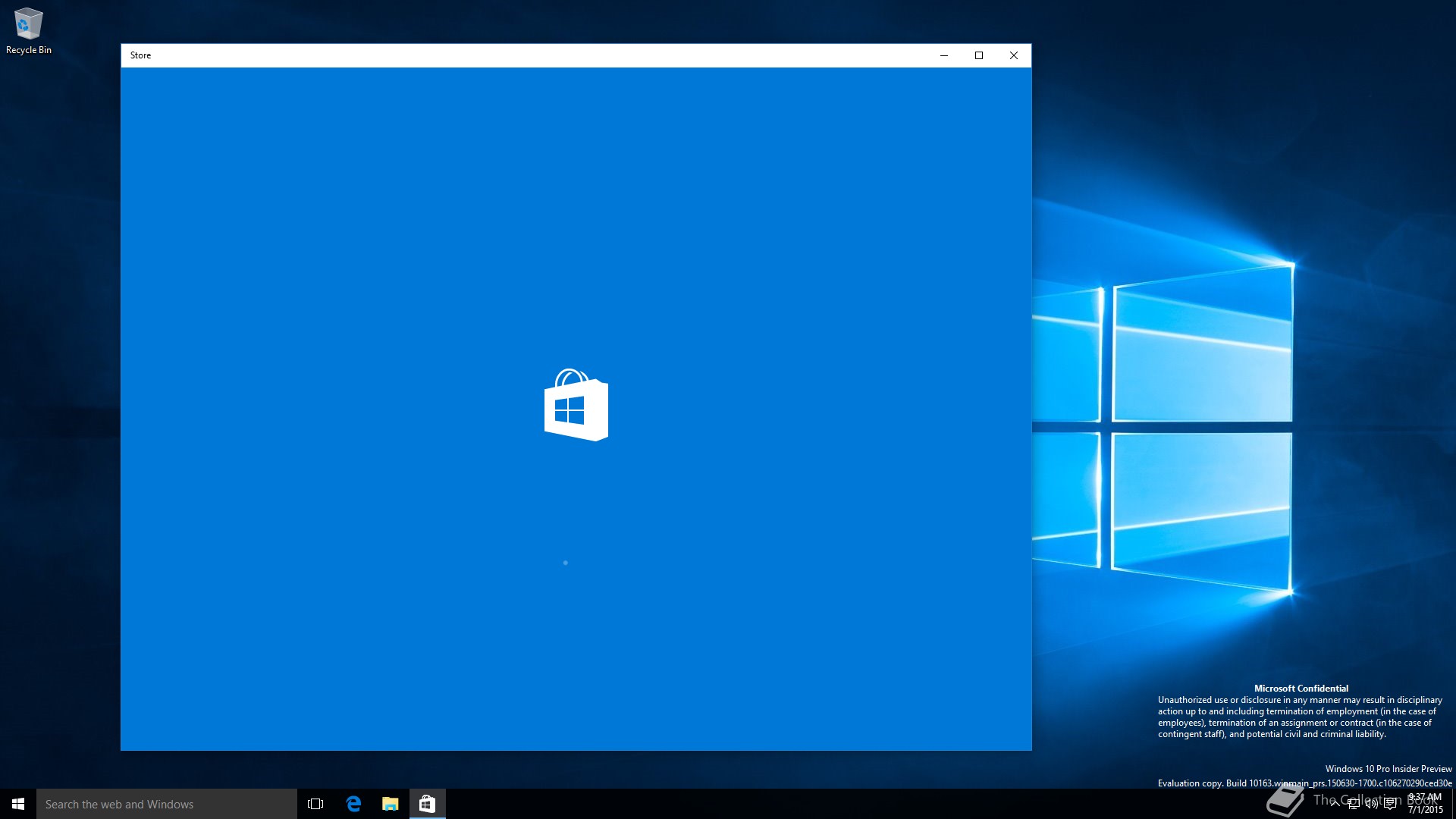Expand the hidden system tray icons
Image resolution: width=1456 pixels, height=819 pixels.
pos(1335,804)
